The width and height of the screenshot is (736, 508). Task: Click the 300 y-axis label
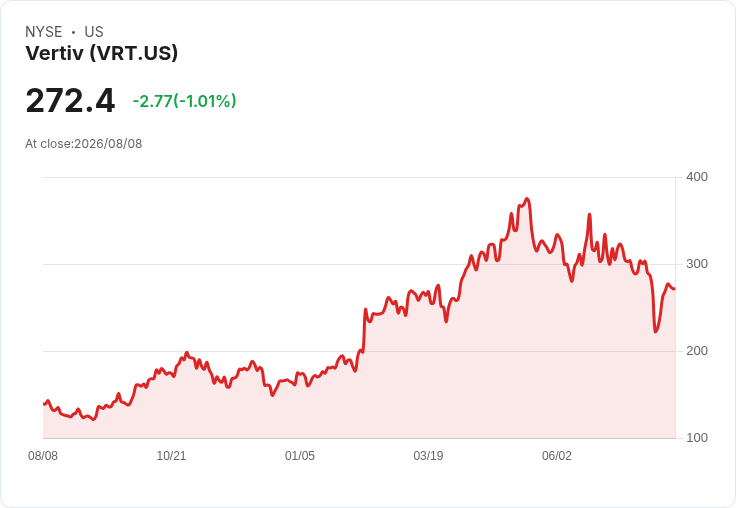click(697, 264)
